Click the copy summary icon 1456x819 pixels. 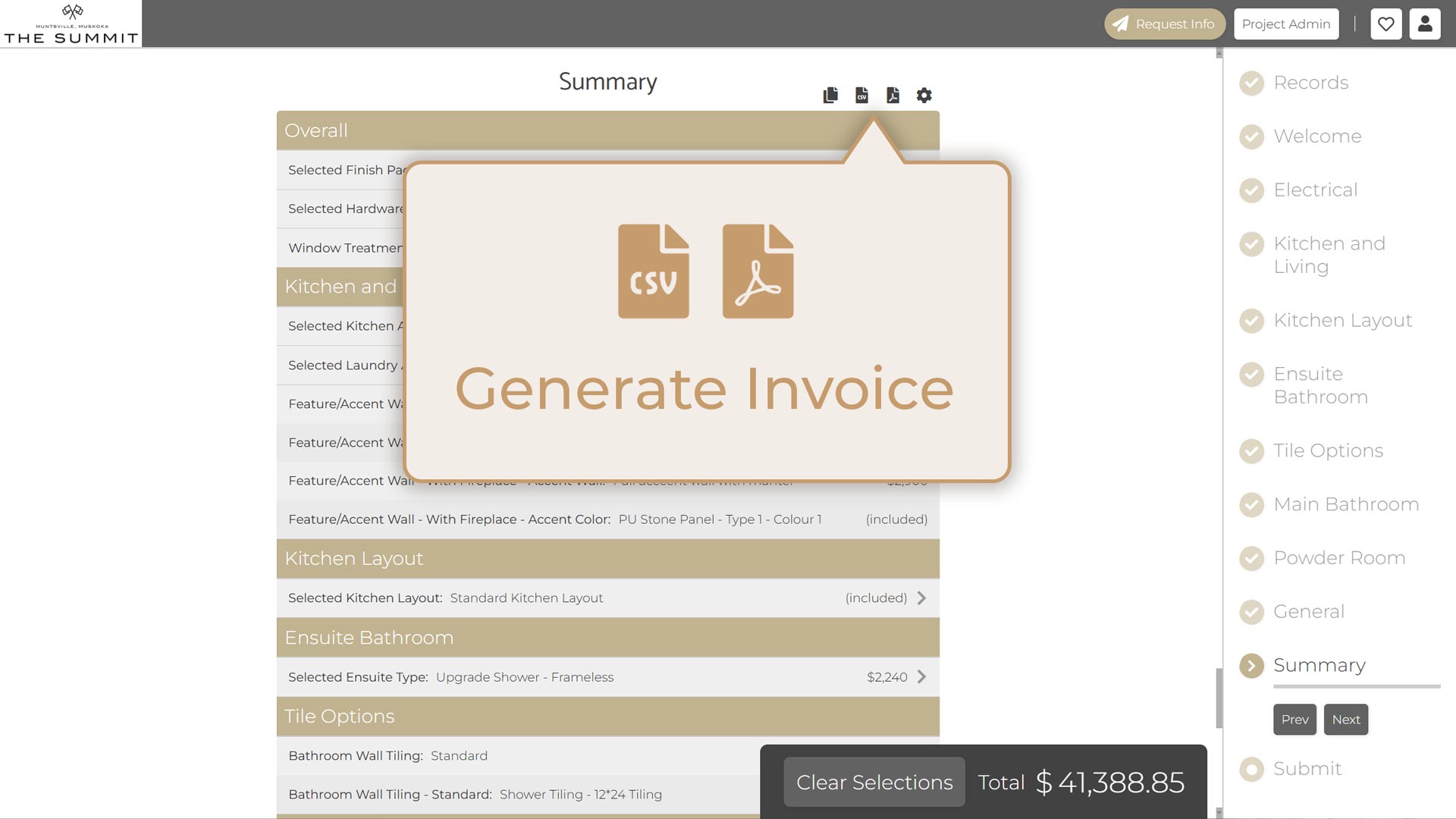point(830,95)
